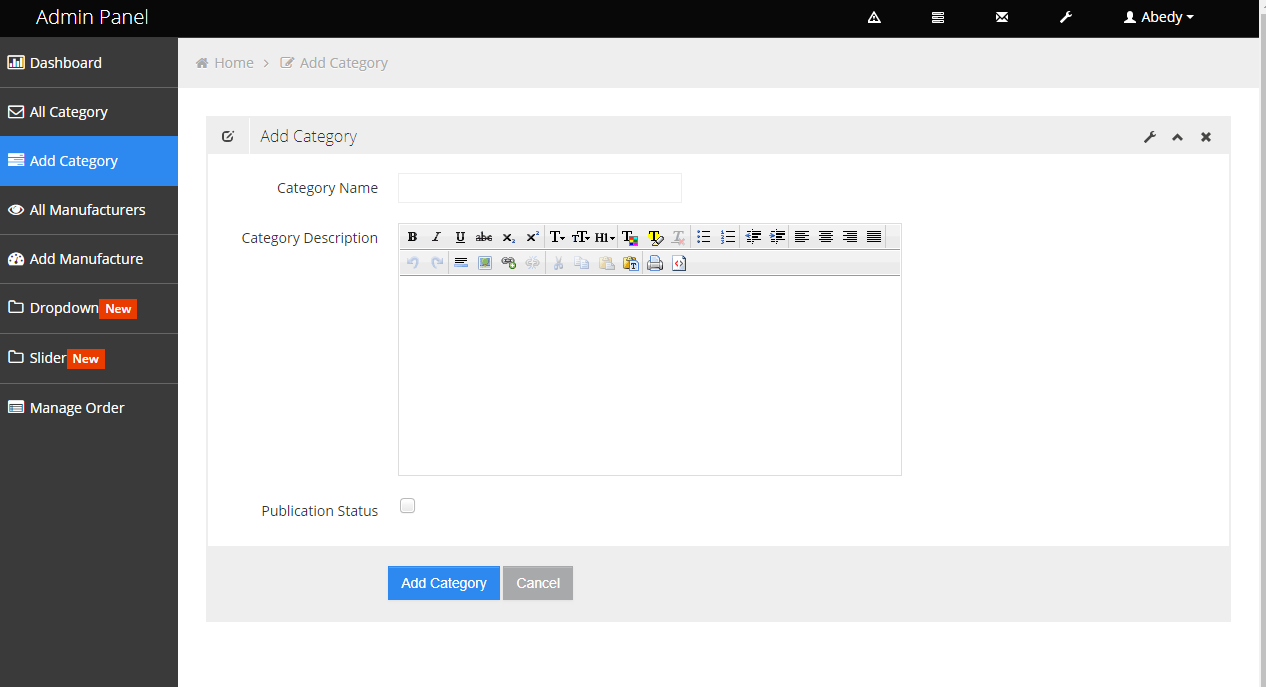The image size is (1266, 687).
Task: Apply superscript formatting in editor
Action: tap(532, 237)
